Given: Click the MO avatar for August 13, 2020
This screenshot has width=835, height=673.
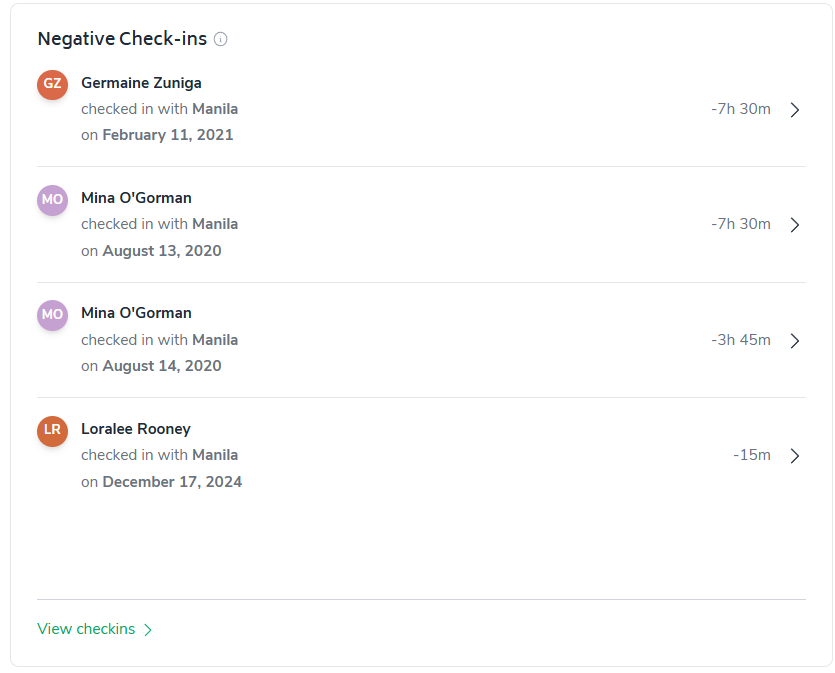Looking at the screenshot, I should point(52,199).
